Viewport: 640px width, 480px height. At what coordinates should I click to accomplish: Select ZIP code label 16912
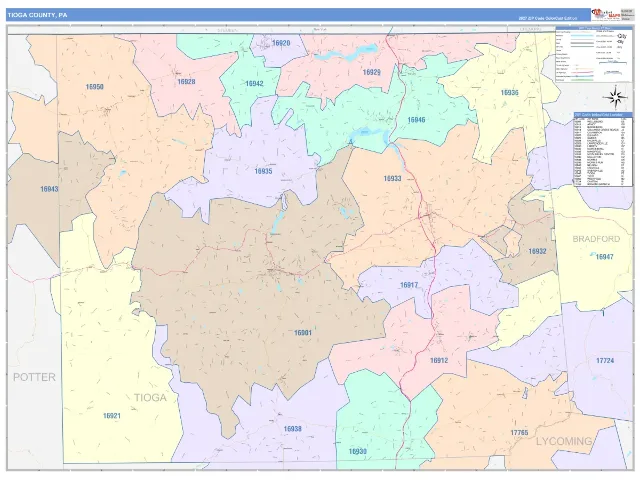pyautogui.click(x=439, y=360)
